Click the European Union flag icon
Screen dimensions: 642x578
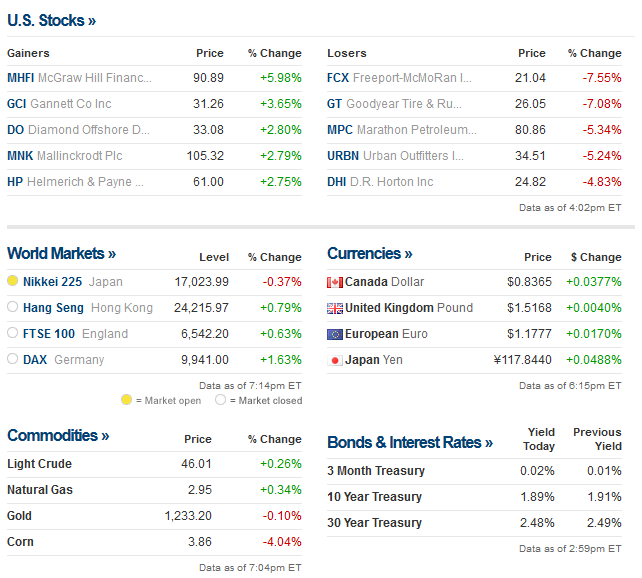pyautogui.click(x=335, y=334)
